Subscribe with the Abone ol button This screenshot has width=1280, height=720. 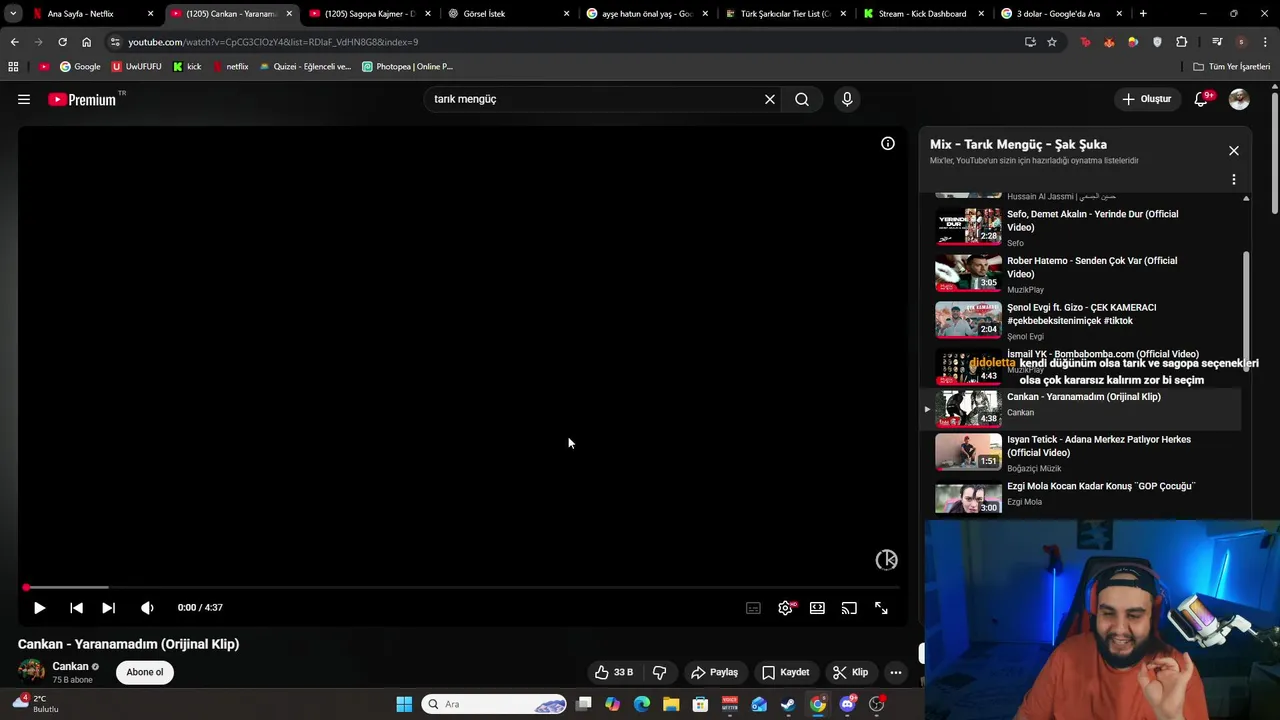tap(145, 672)
